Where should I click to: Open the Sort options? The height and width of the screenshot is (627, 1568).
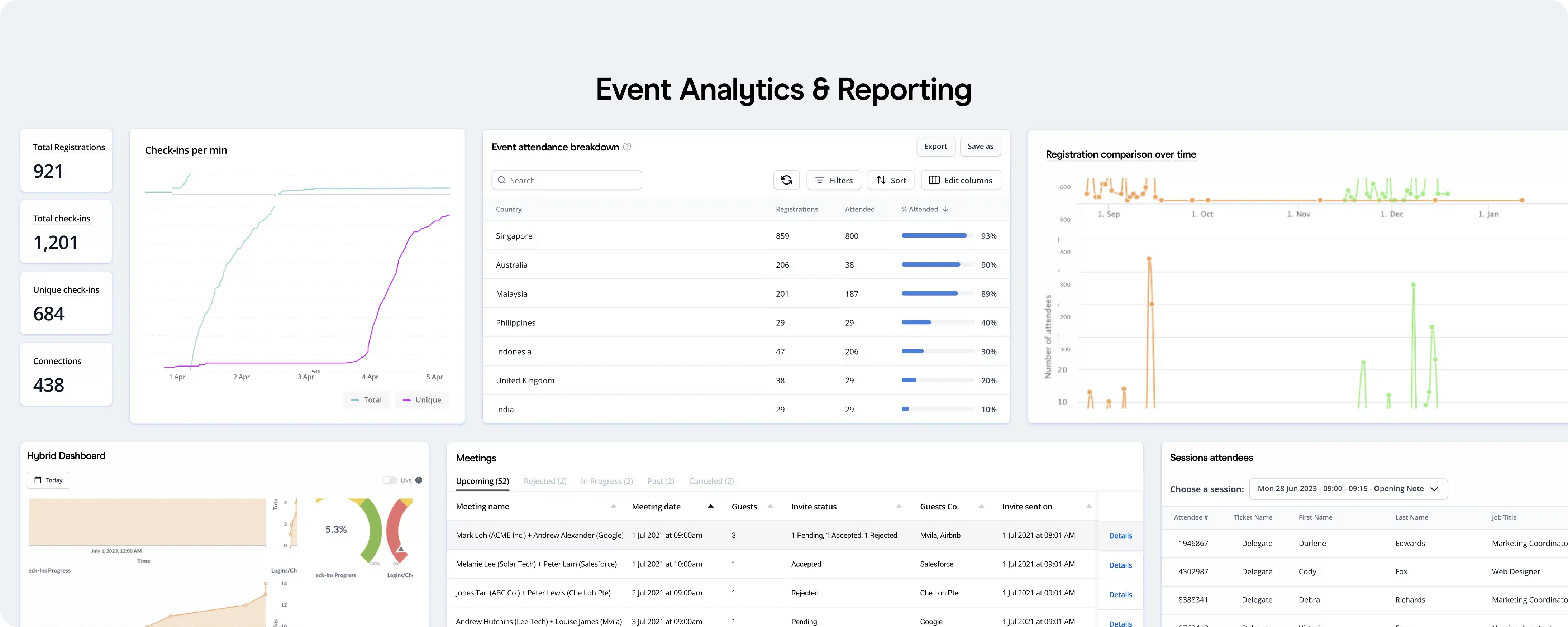click(891, 180)
